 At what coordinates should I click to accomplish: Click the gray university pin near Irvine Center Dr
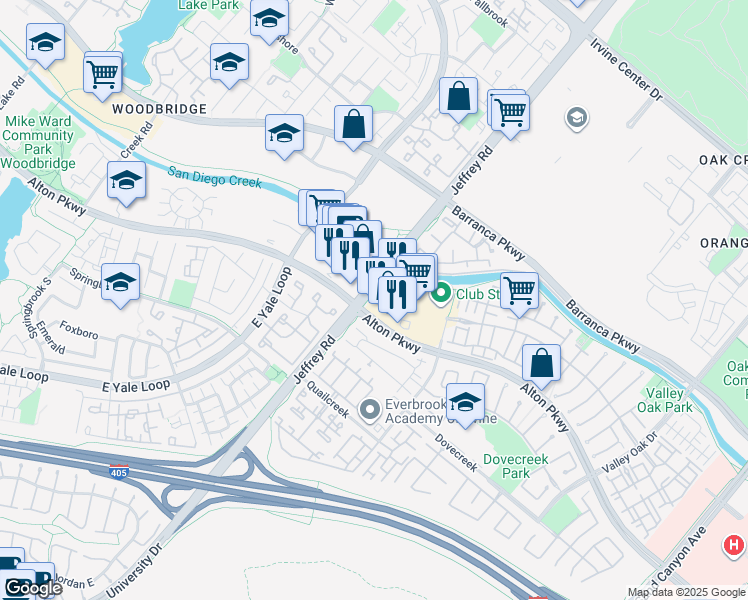pos(577,118)
